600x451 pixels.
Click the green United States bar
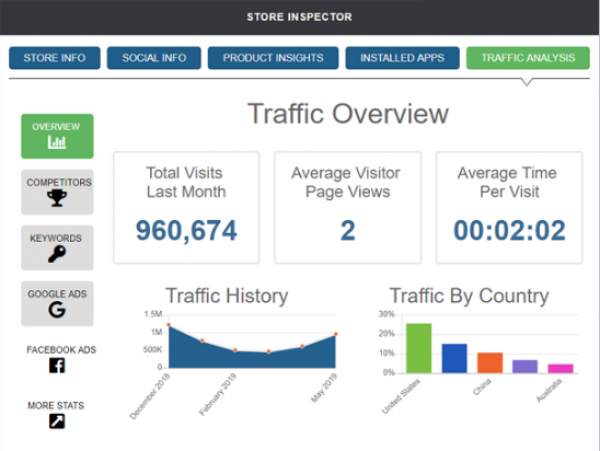click(419, 348)
